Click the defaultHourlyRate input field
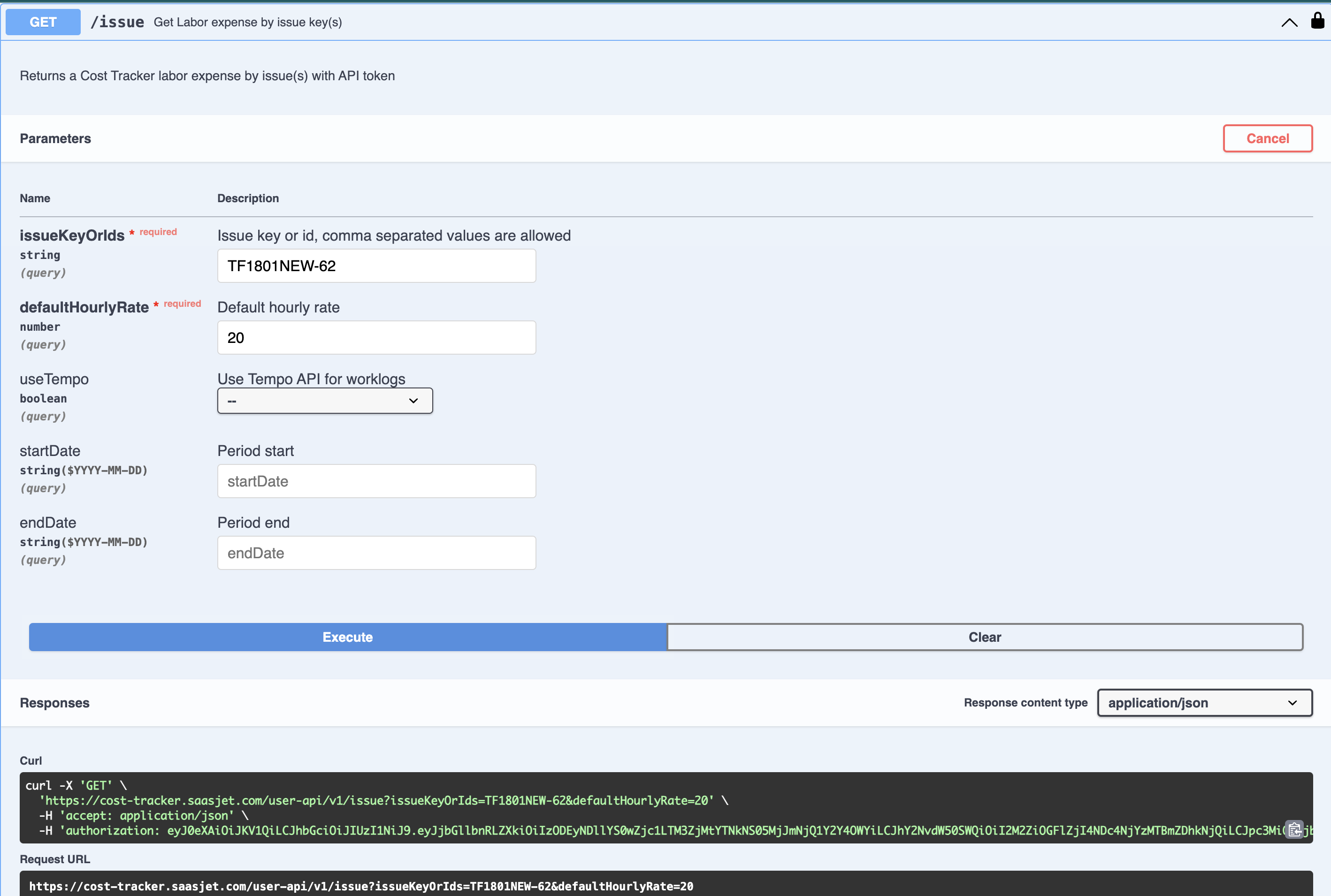This screenshot has width=1331, height=896. (376, 338)
